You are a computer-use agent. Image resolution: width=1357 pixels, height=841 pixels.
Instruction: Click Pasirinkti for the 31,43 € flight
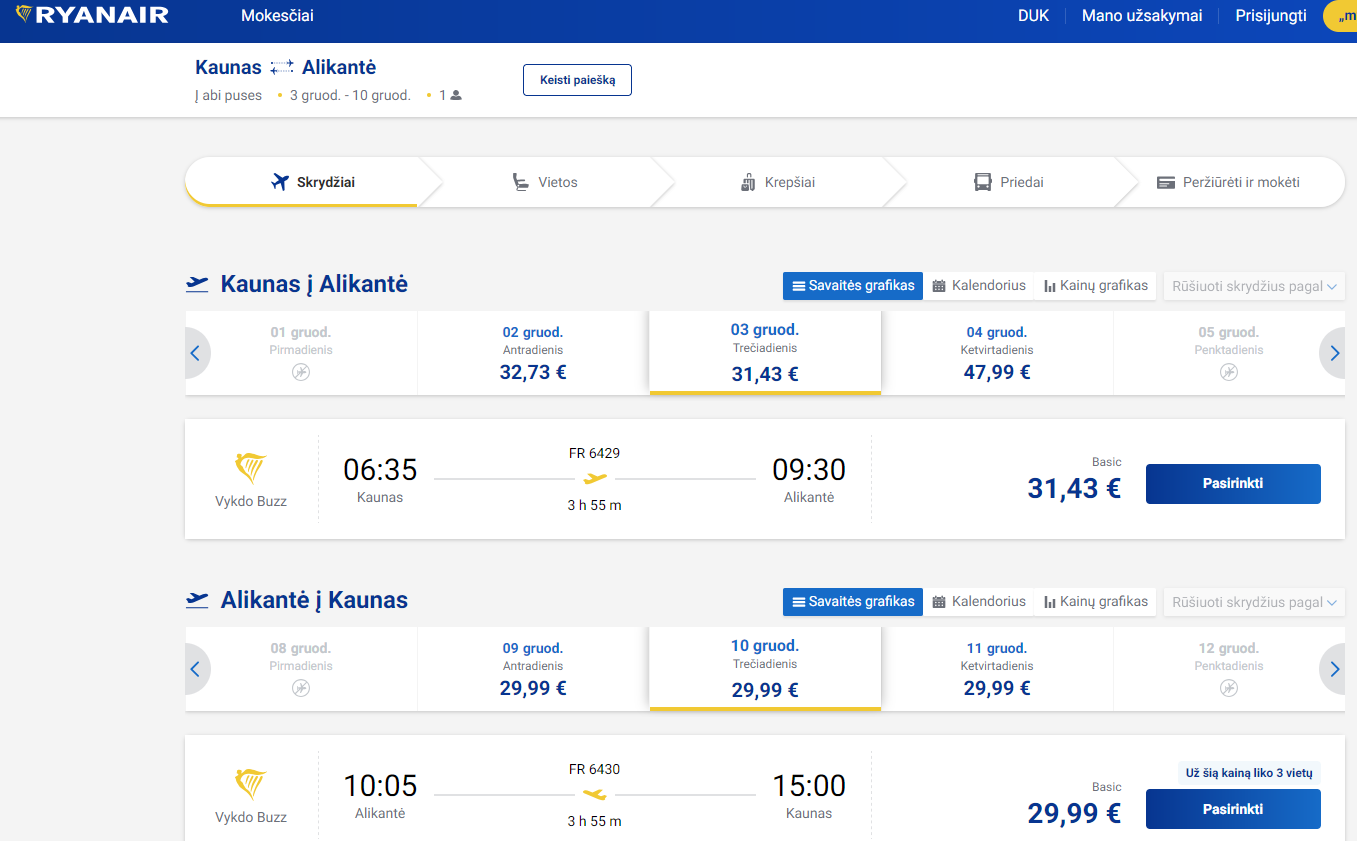(x=1232, y=484)
